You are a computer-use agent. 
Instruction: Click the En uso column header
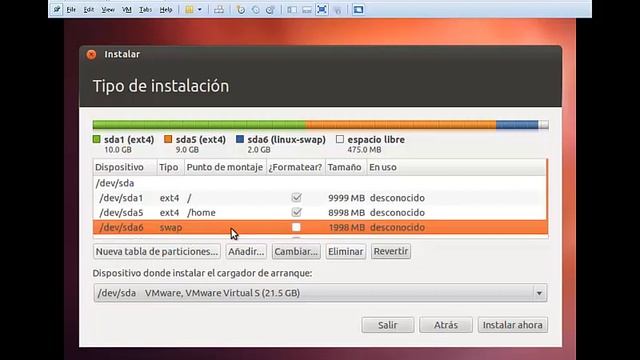(456, 167)
